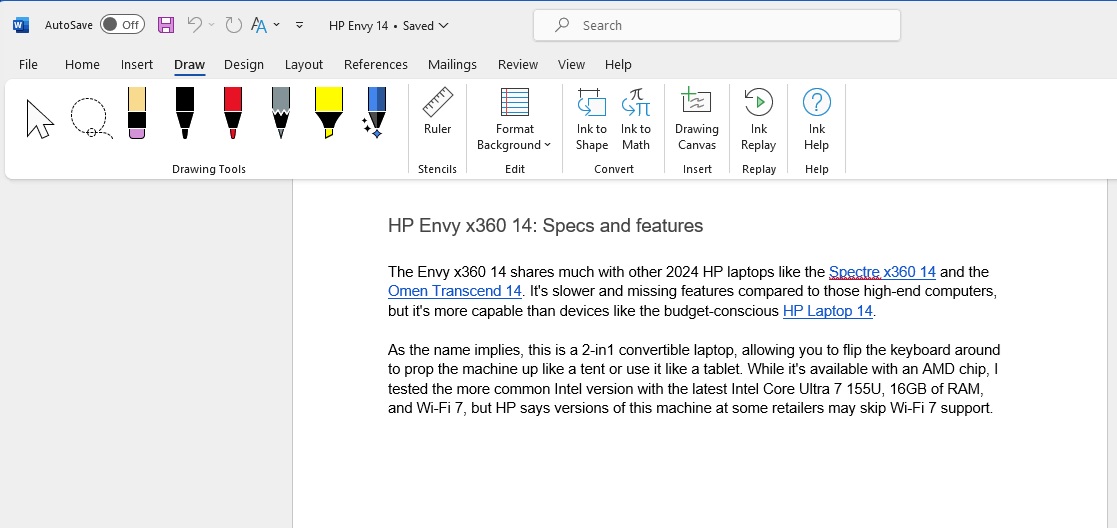
Task: Follow the Spectre x360 14 link
Action: pos(882,271)
